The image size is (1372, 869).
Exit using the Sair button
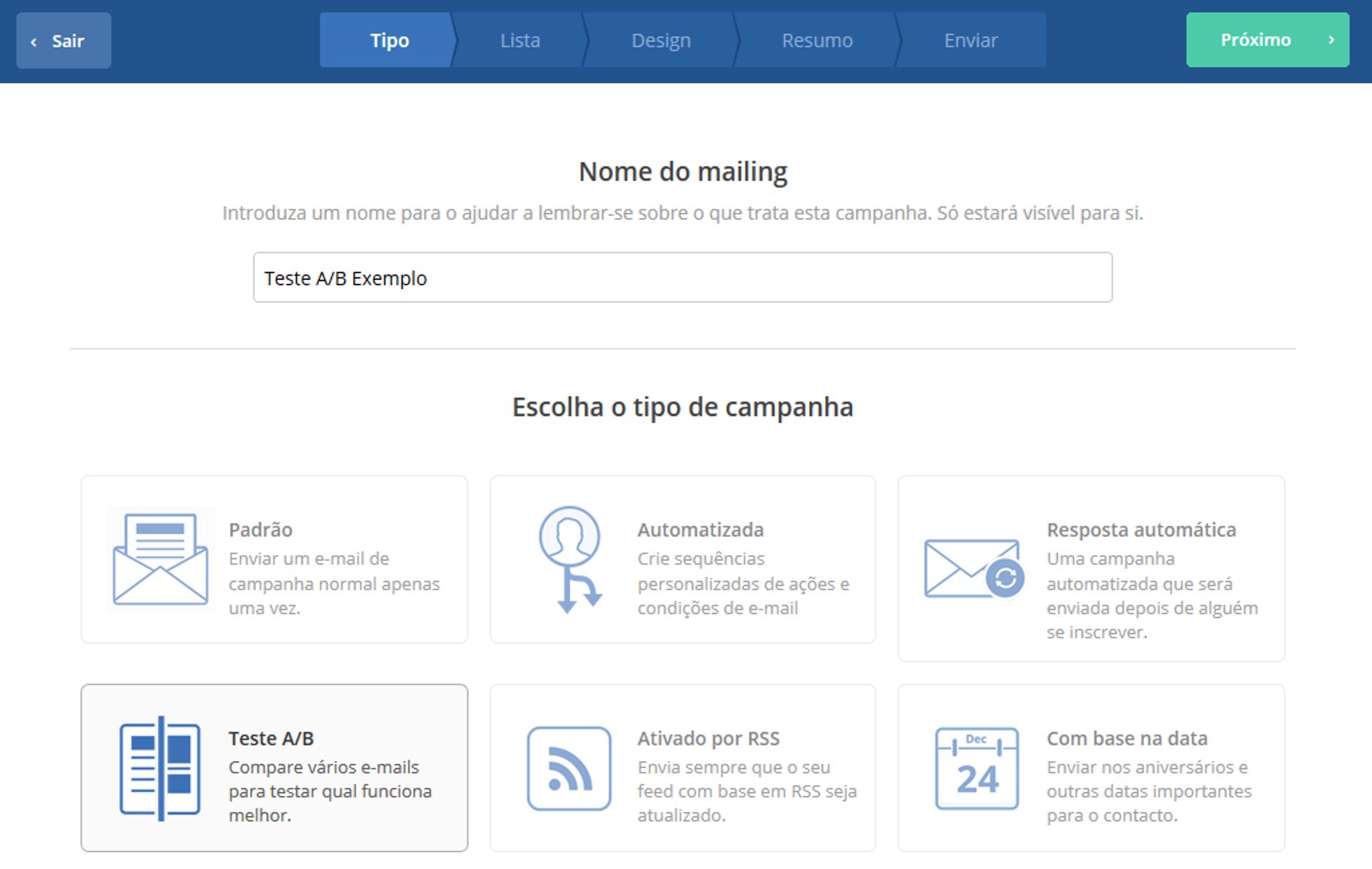click(x=64, y=41)
